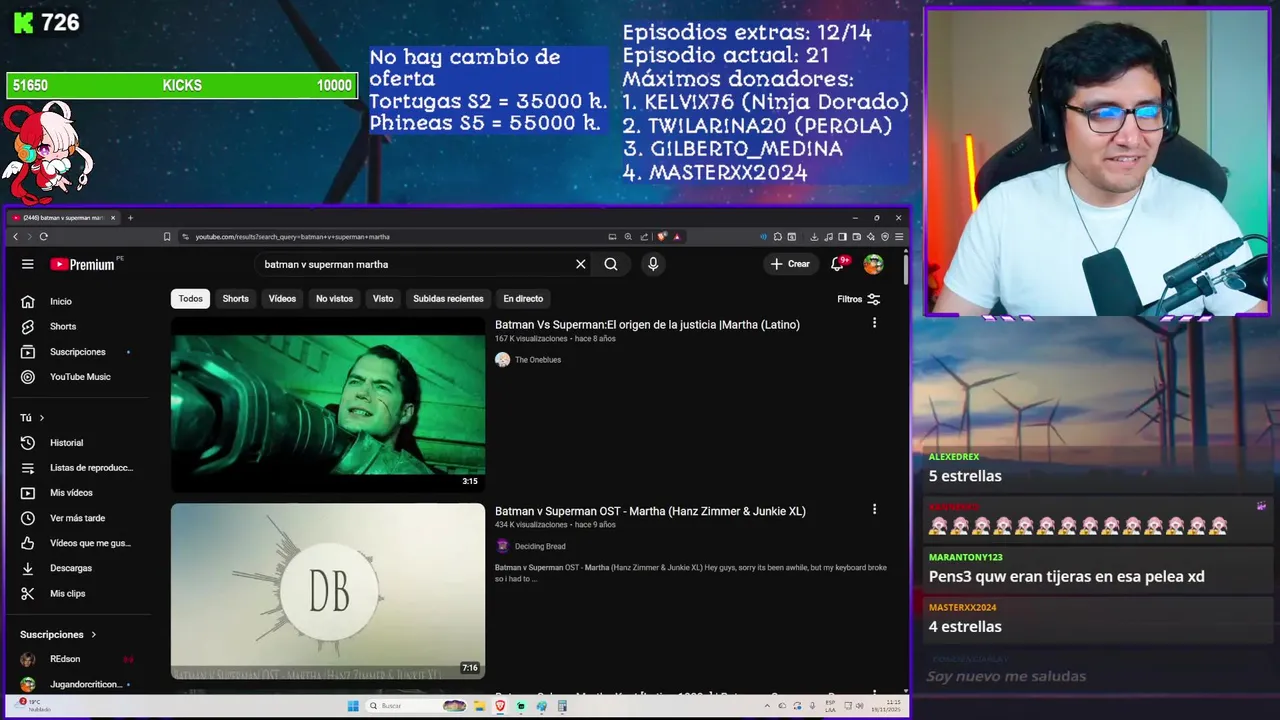Open the browser main menu icon
Screen dimensions: 1280x720
click(x=899, y=237)
